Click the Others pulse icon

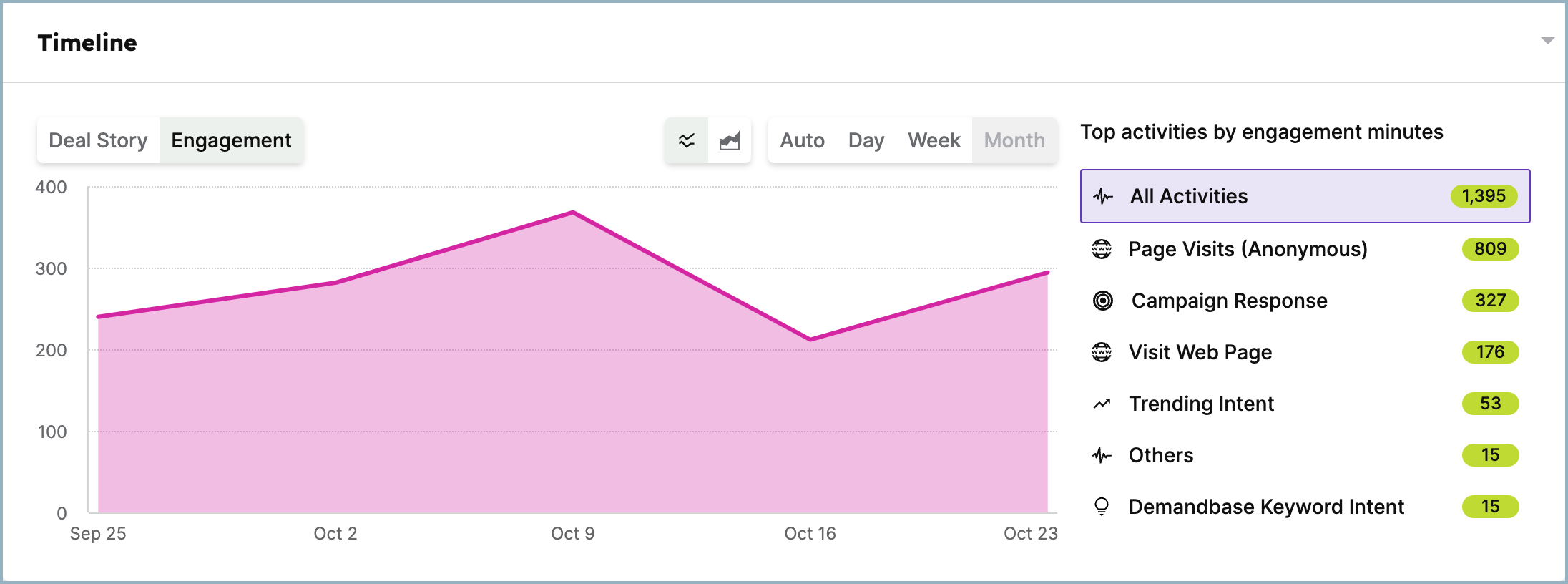pos(1102,455)
